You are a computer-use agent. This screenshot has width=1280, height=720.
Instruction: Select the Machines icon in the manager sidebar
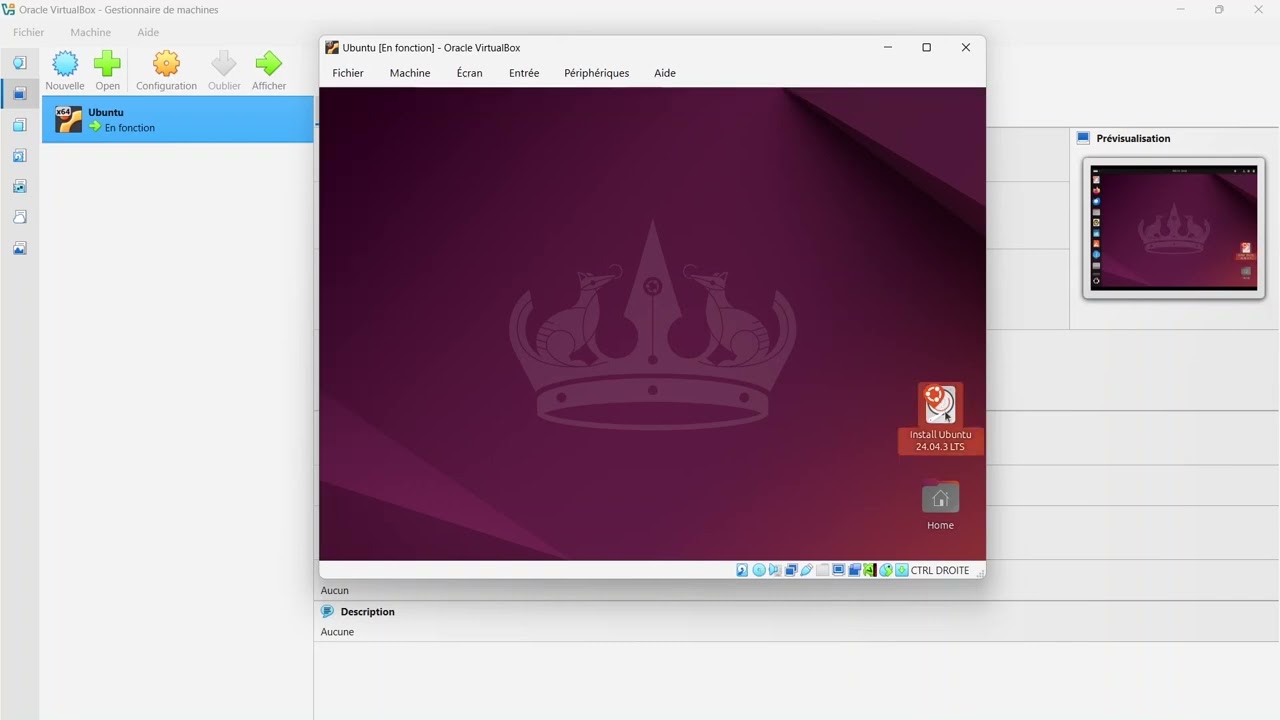coord(19,93)
